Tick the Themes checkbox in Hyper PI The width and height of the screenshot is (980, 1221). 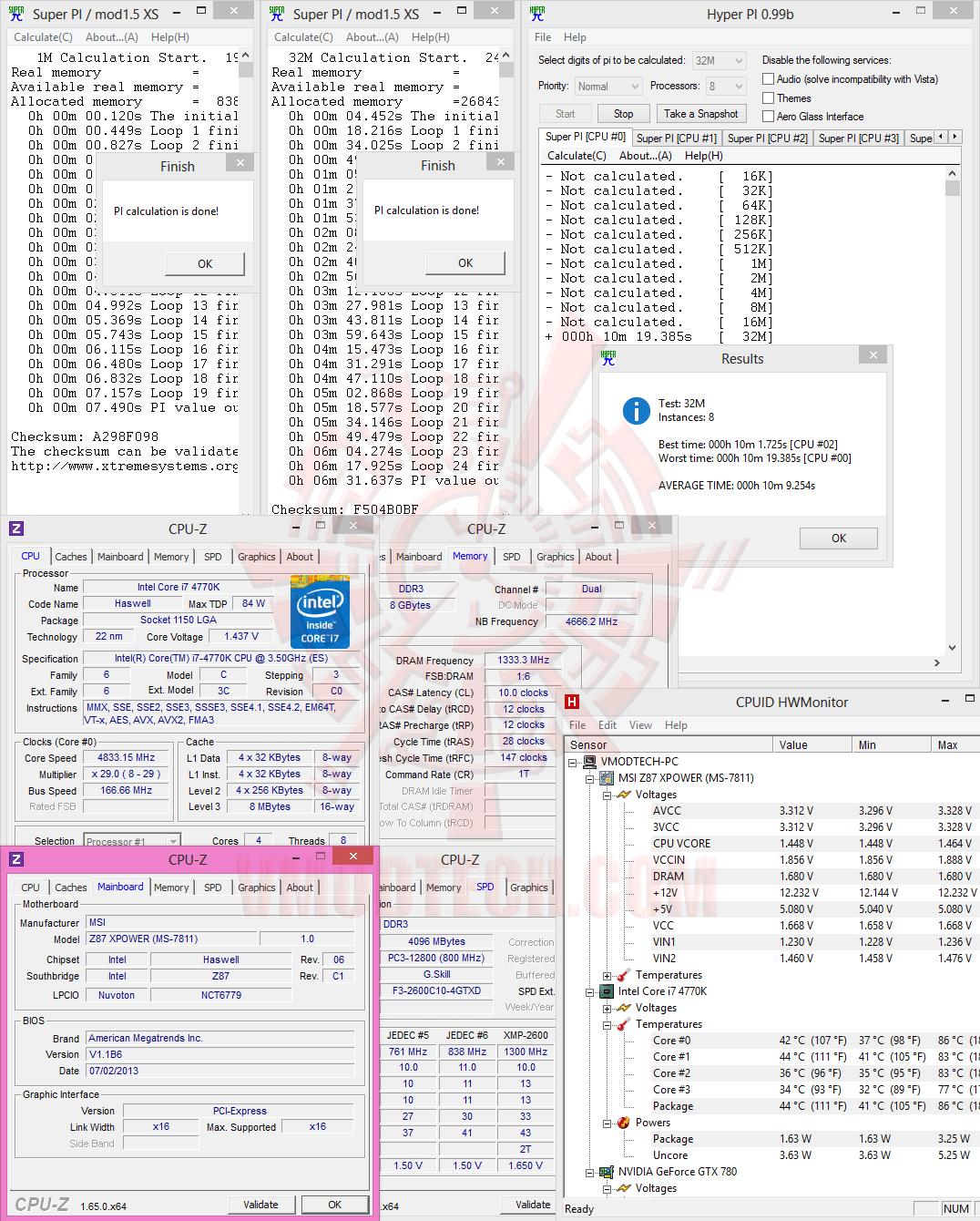[x=768, y=97]
